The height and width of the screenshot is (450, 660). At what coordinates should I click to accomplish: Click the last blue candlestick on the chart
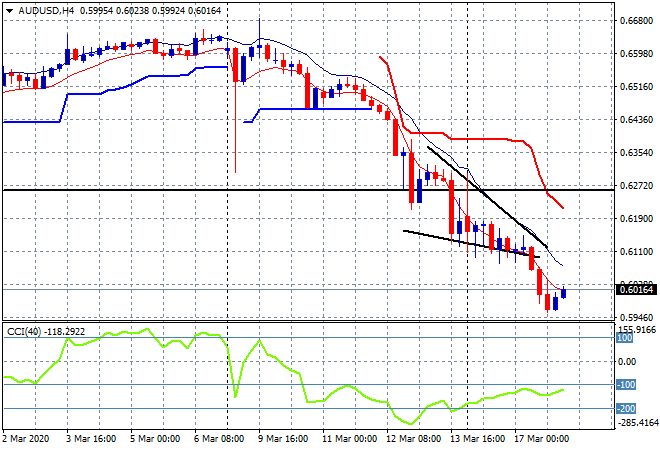[x=563, y=293]
